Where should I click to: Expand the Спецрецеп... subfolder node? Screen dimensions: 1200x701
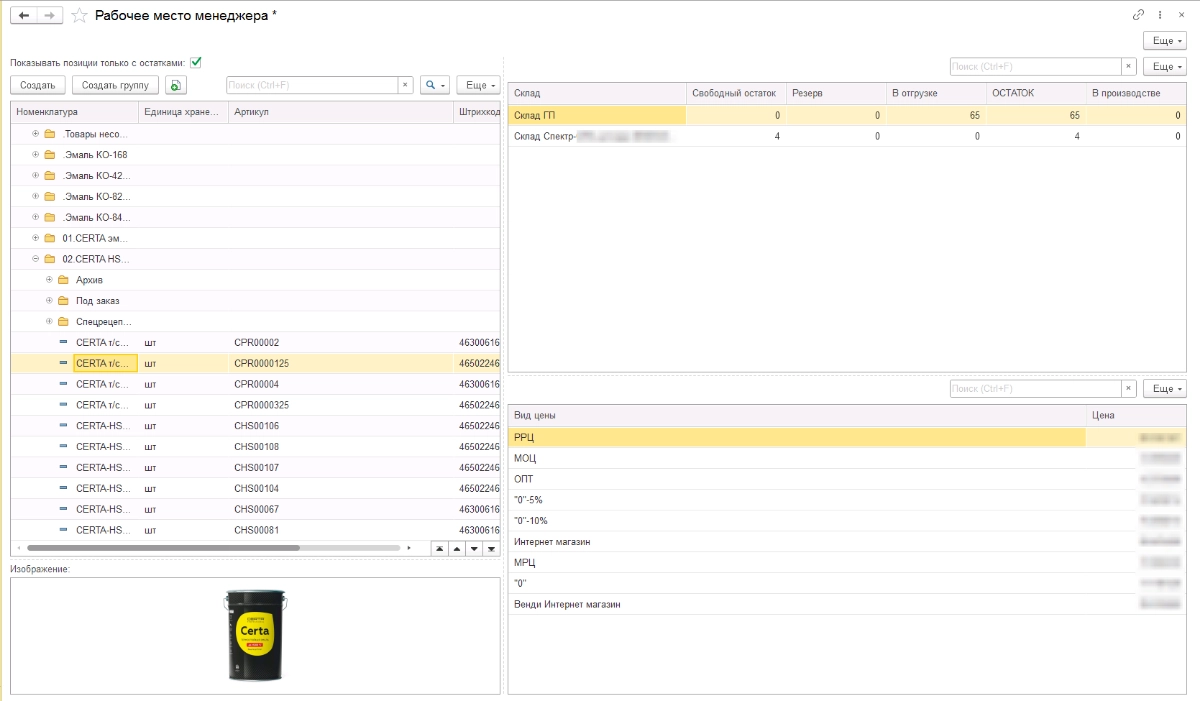coord(49,322)
